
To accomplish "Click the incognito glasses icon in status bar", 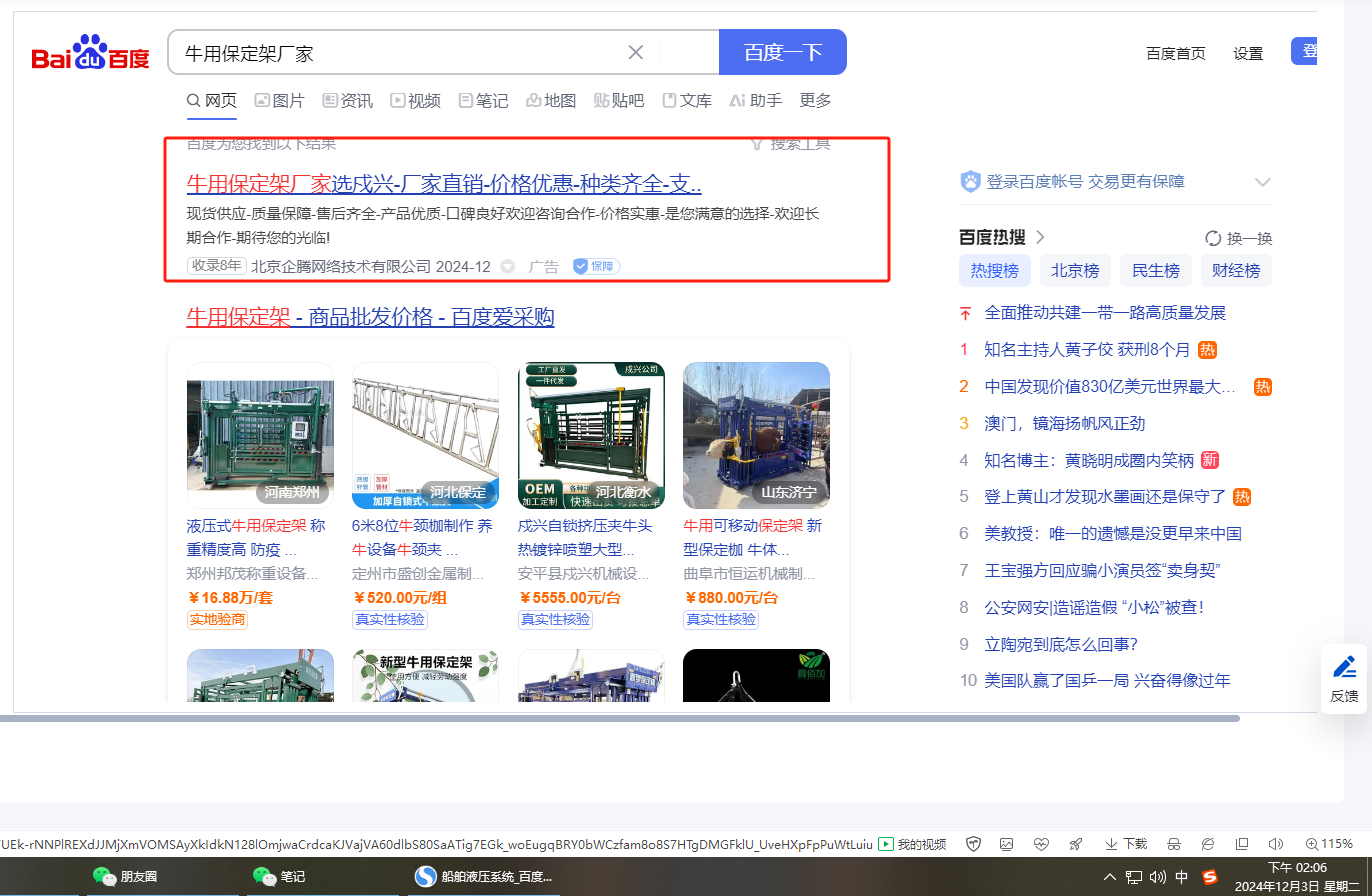I will [x=1174, y=844].
